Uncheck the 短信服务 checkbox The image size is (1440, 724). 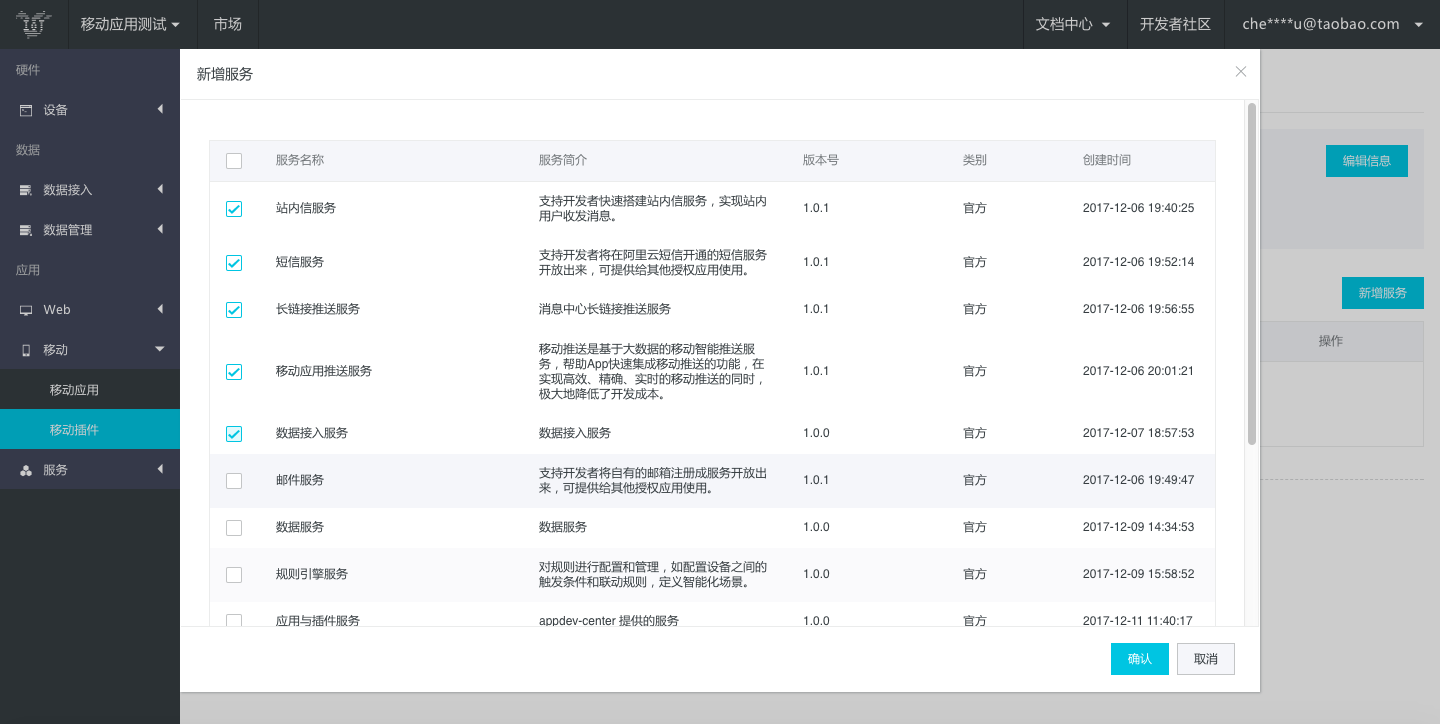pyautogui.click(x=234, y=263)
